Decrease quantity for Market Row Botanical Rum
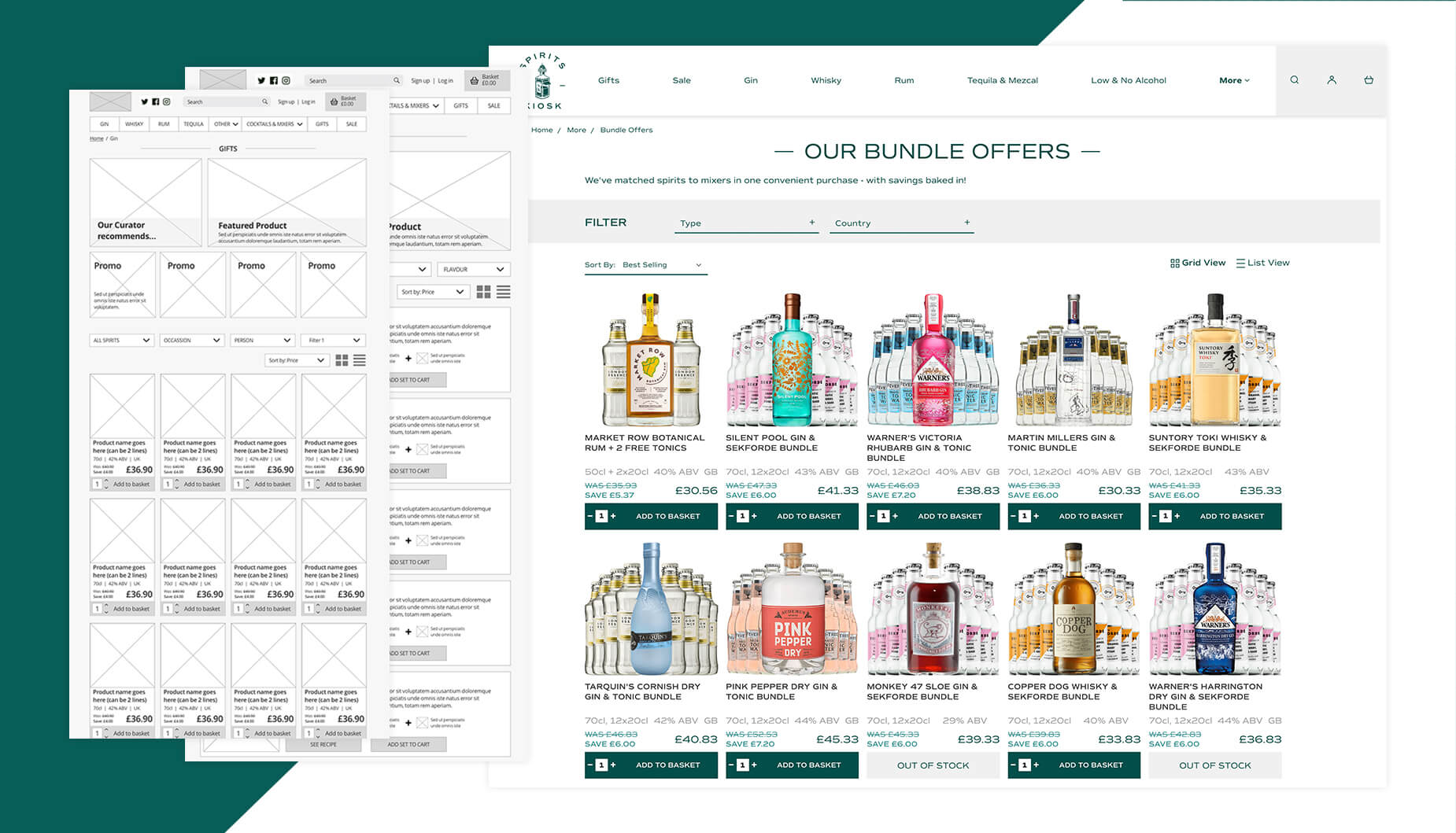This screenshot has height=833, width=1456. [x=590, y=516]
